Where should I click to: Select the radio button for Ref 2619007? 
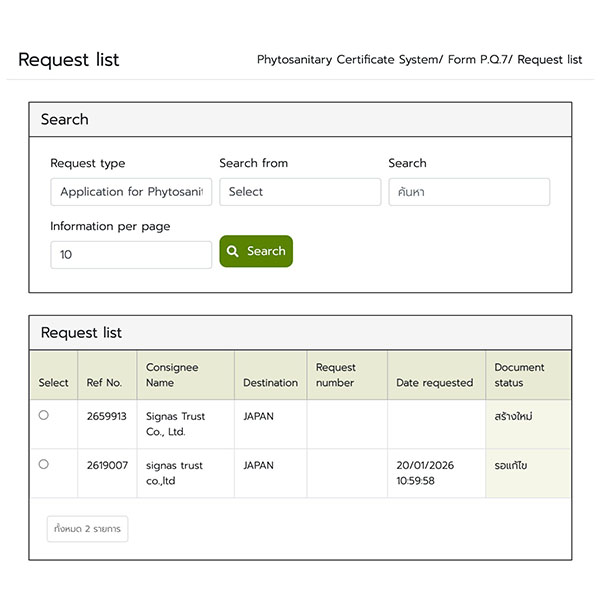pos(43,464)
